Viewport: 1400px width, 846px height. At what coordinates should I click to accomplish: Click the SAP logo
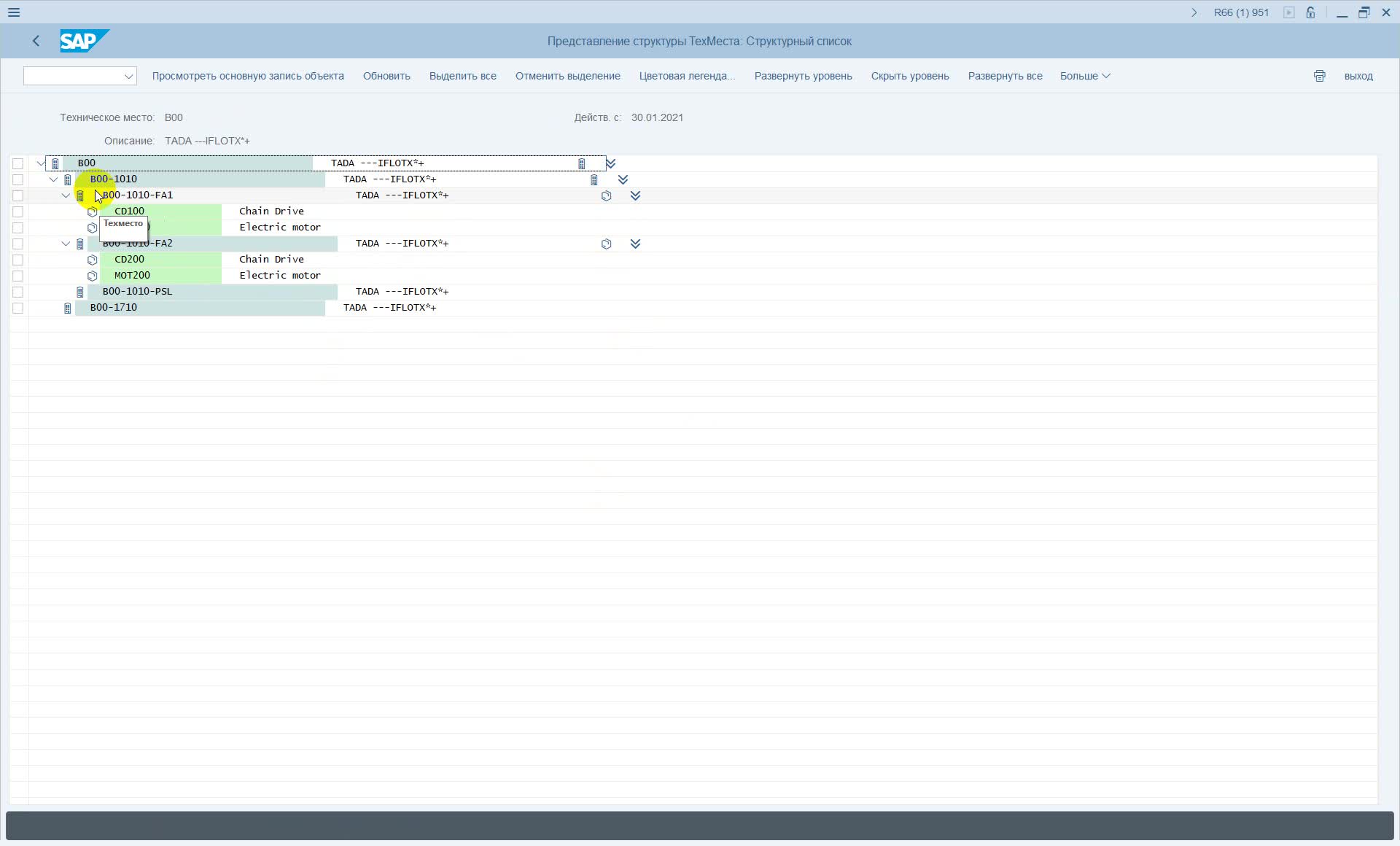(x=84, y=41)
